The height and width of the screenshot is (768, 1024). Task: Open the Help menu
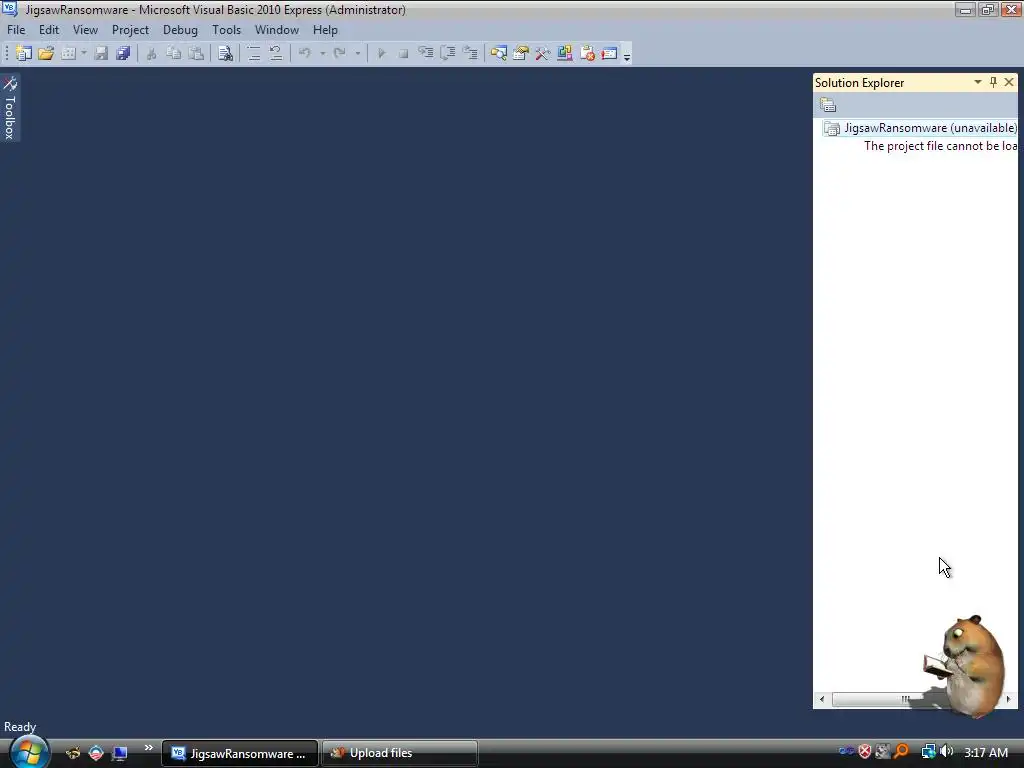tap(325, 30)
